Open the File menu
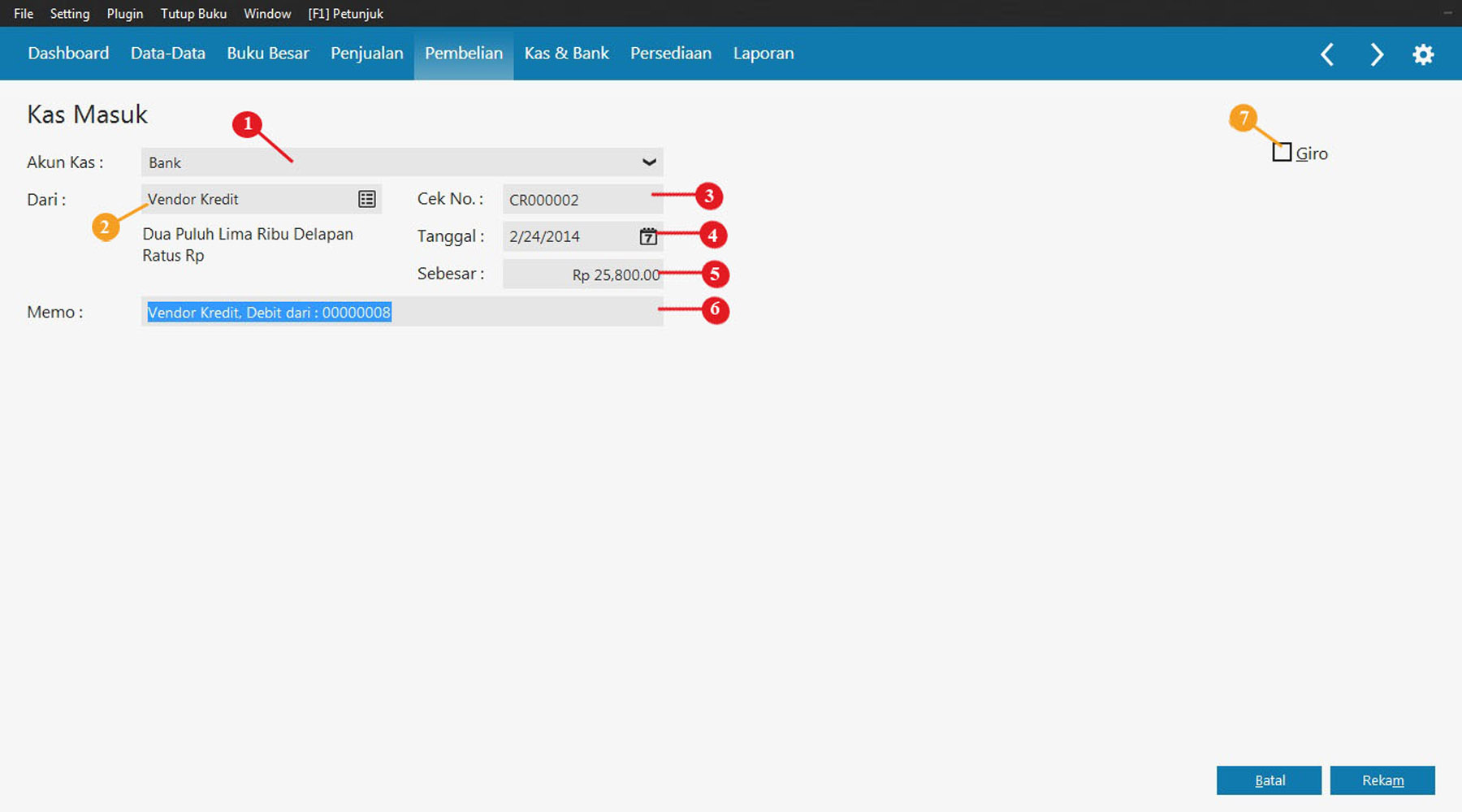 click(x=24, y=14)
